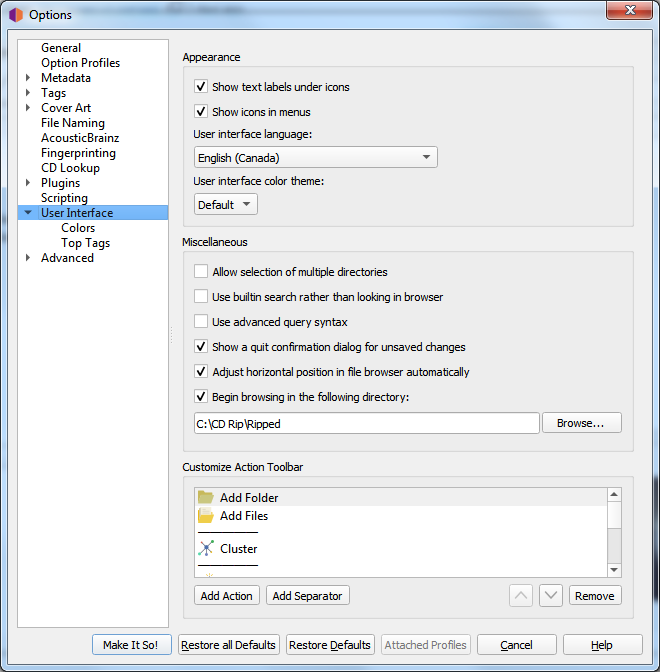660x672 pixels.
Task: Toggle Use builtin search rather than browser
Action: [x=202, y=297]
